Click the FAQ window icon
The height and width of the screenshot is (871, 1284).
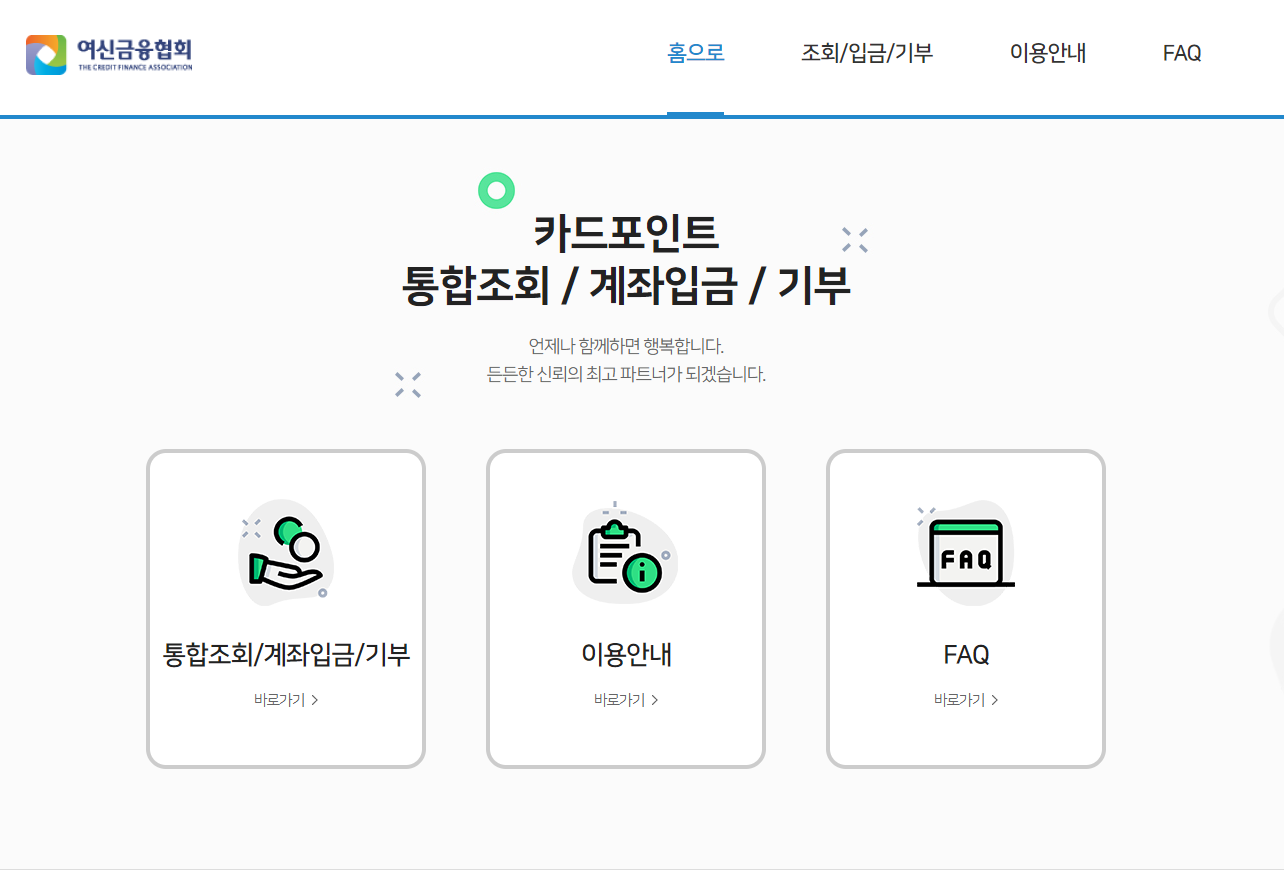point(966,554)
